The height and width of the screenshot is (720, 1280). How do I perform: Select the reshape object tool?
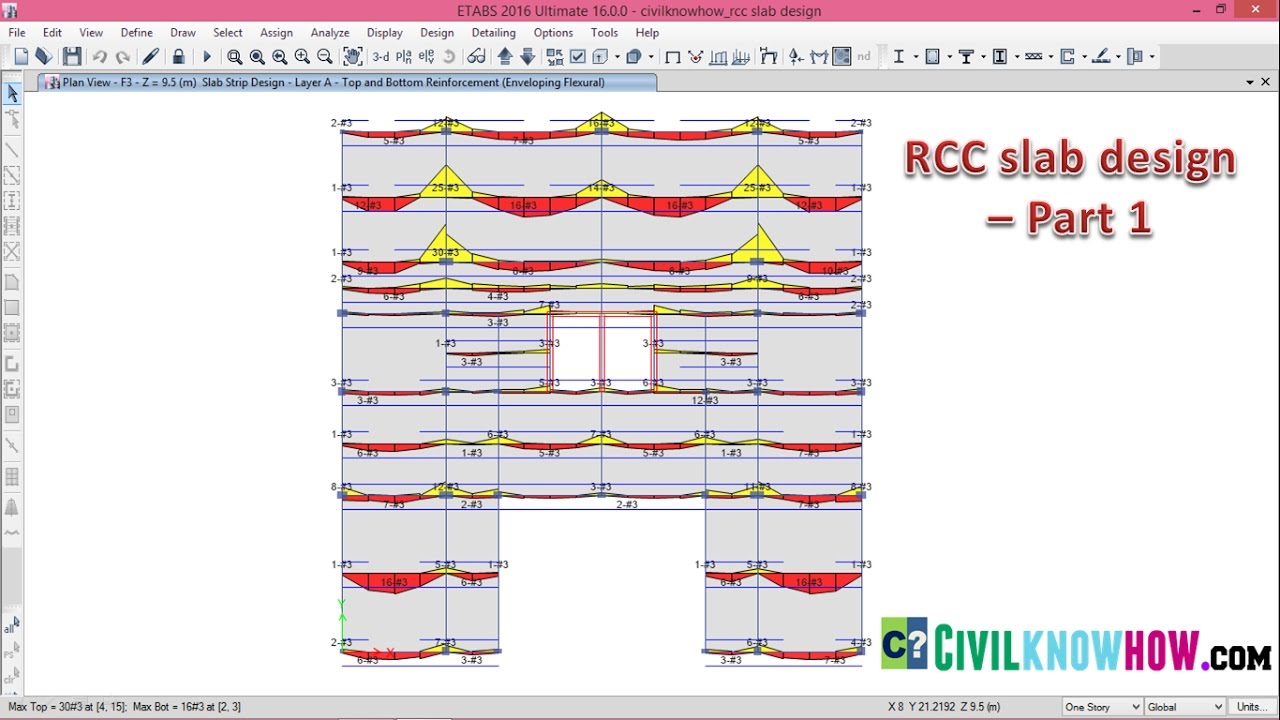12,119
